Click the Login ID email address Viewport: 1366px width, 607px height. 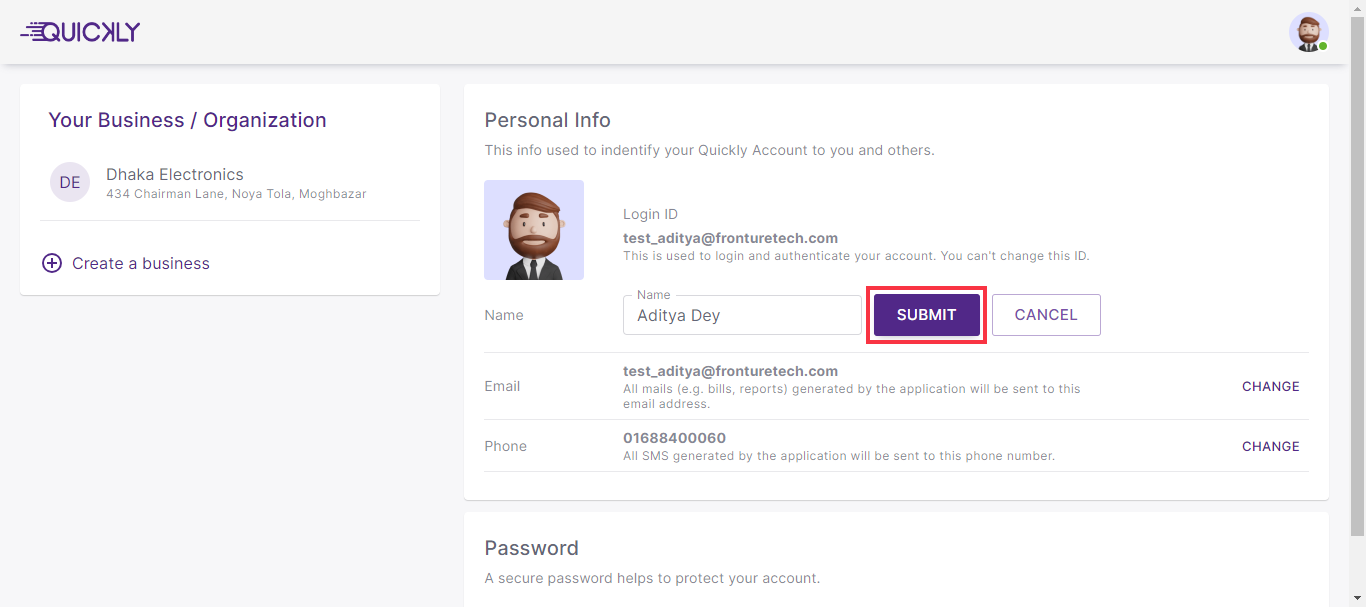point(730,238)
